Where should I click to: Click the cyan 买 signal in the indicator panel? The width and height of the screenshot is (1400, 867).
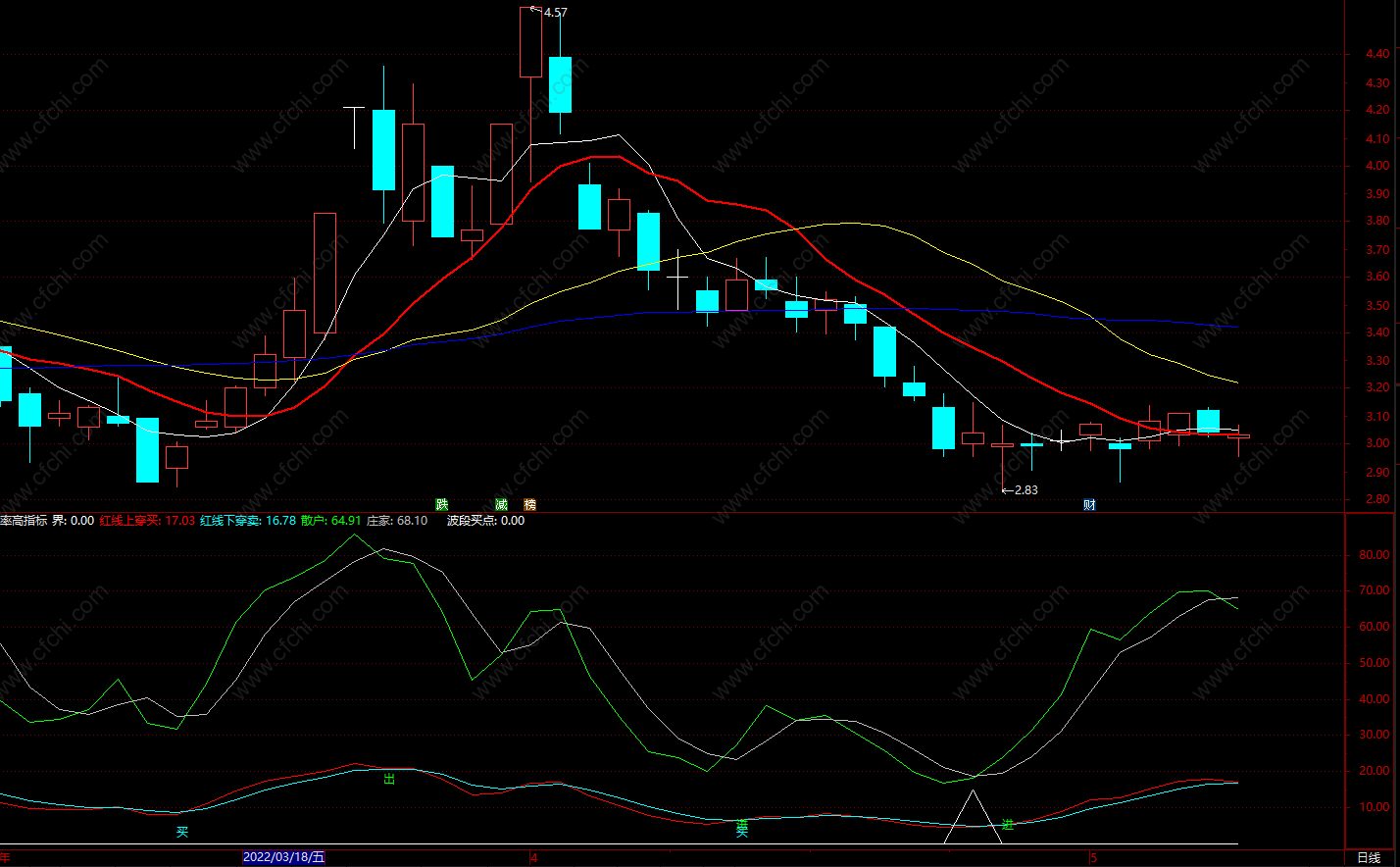181,833
